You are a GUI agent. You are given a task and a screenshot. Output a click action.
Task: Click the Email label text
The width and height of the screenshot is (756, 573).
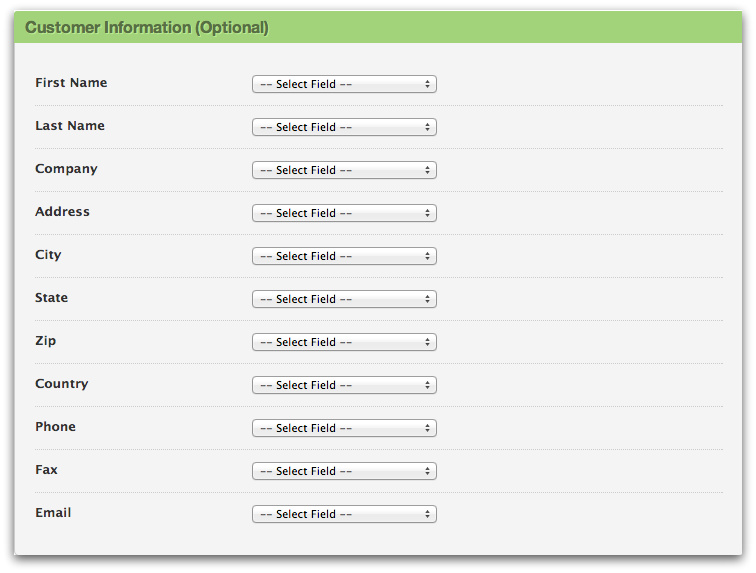[53, 513]
